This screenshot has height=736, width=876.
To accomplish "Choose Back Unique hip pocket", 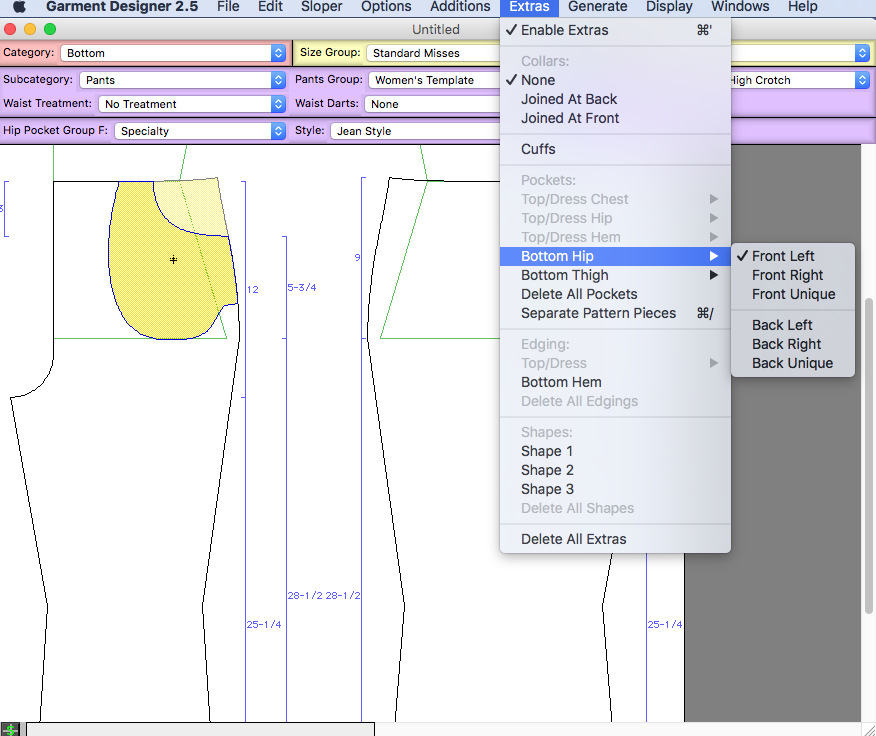I will click(x=793, y=363).
